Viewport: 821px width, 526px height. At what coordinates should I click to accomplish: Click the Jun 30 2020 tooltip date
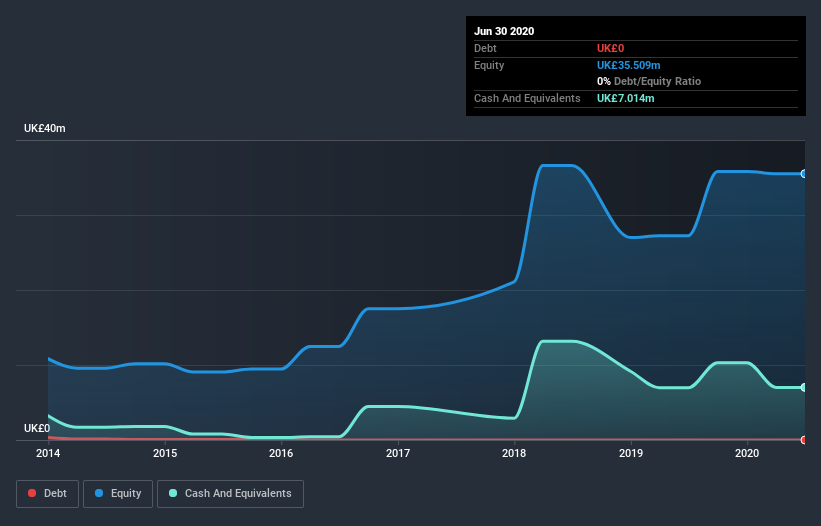[x=504, y=31]
